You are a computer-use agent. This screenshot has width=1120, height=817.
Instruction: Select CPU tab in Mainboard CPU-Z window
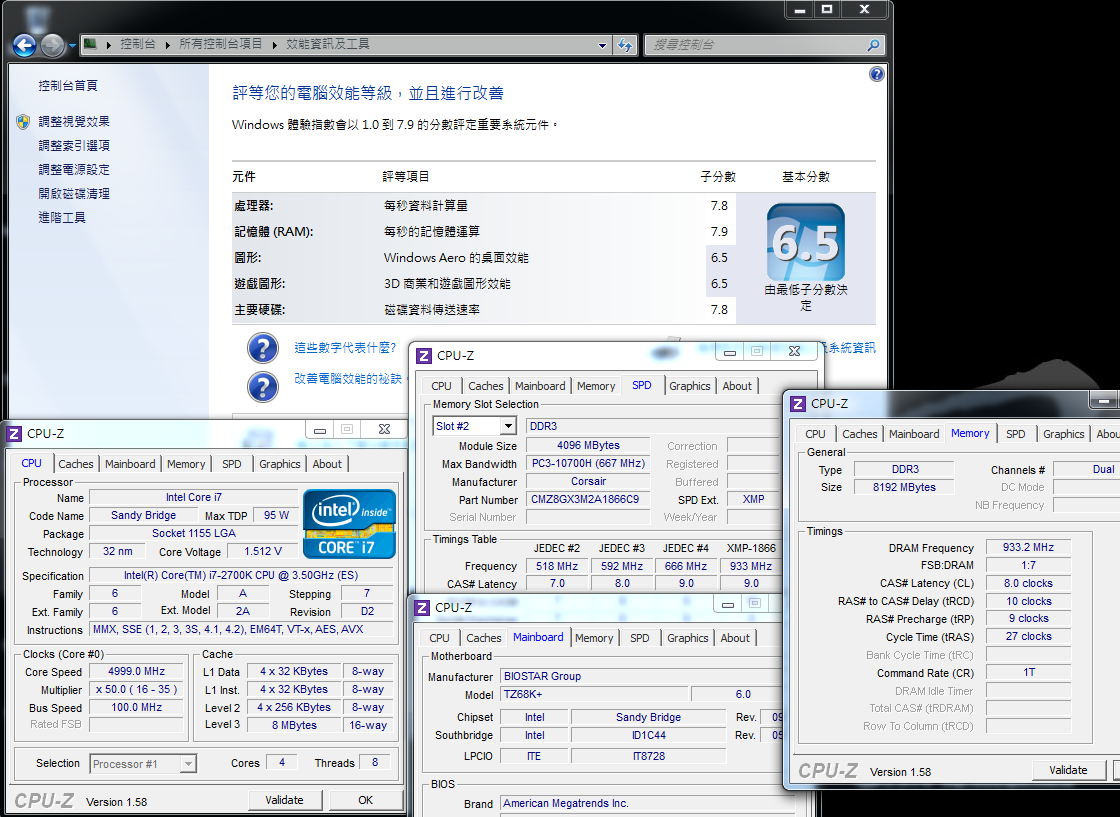coord(439,638)
